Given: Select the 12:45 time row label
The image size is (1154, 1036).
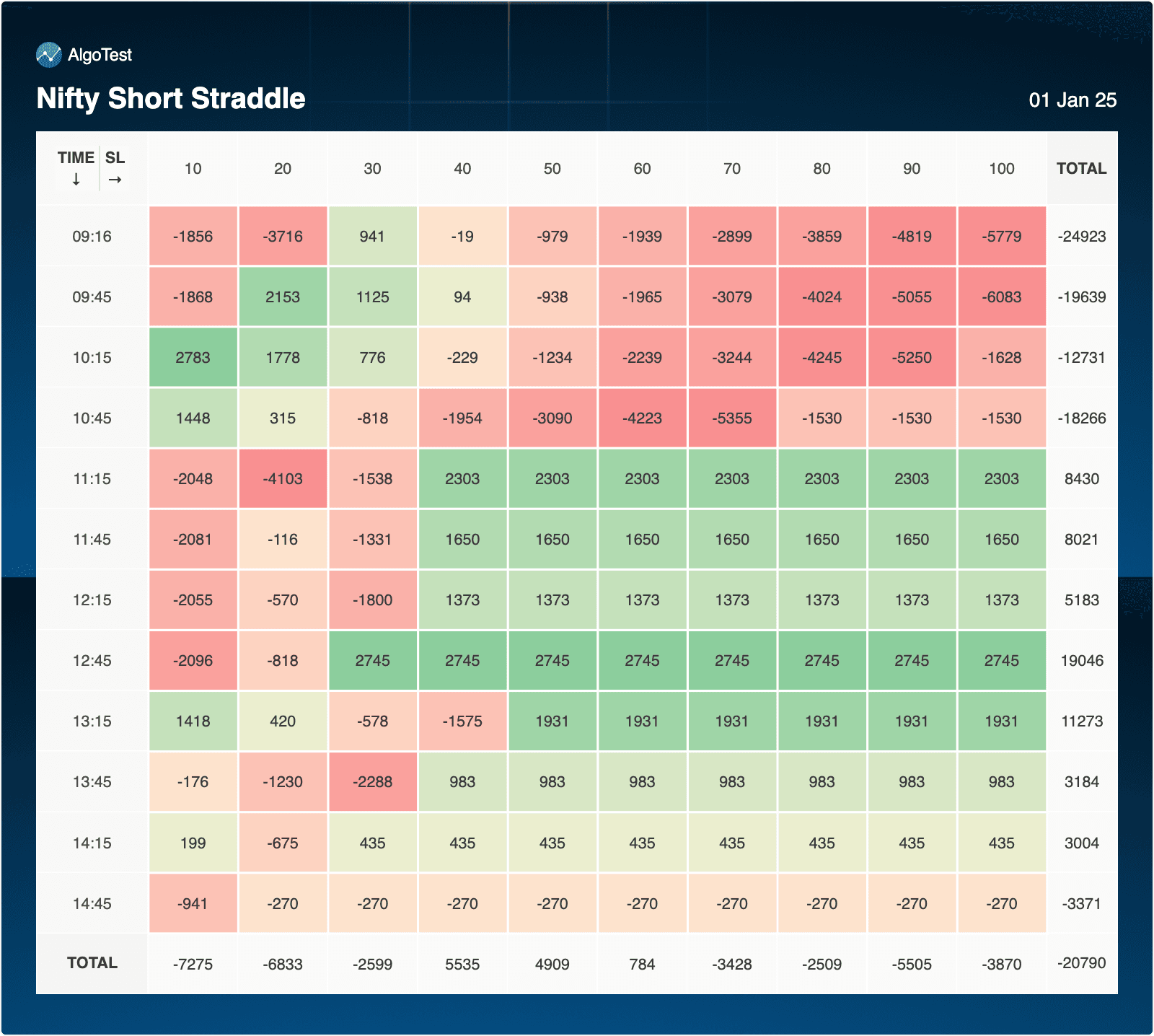Looking at the screenshot, I should [92, 661].
